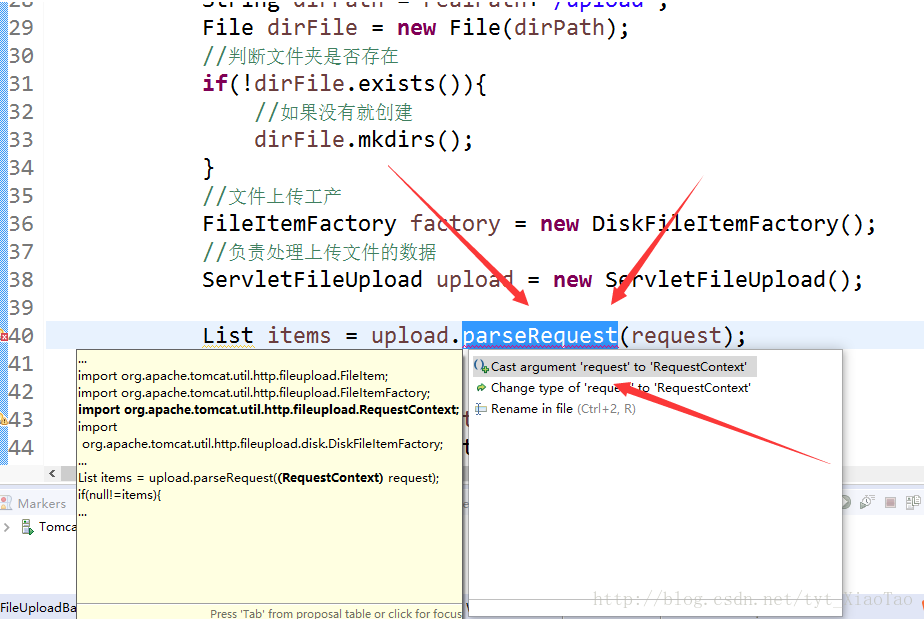The height and width of the screenshot is (619, 924).
Task: Click the 'items' variable on line 40
Action: (299, 335)
